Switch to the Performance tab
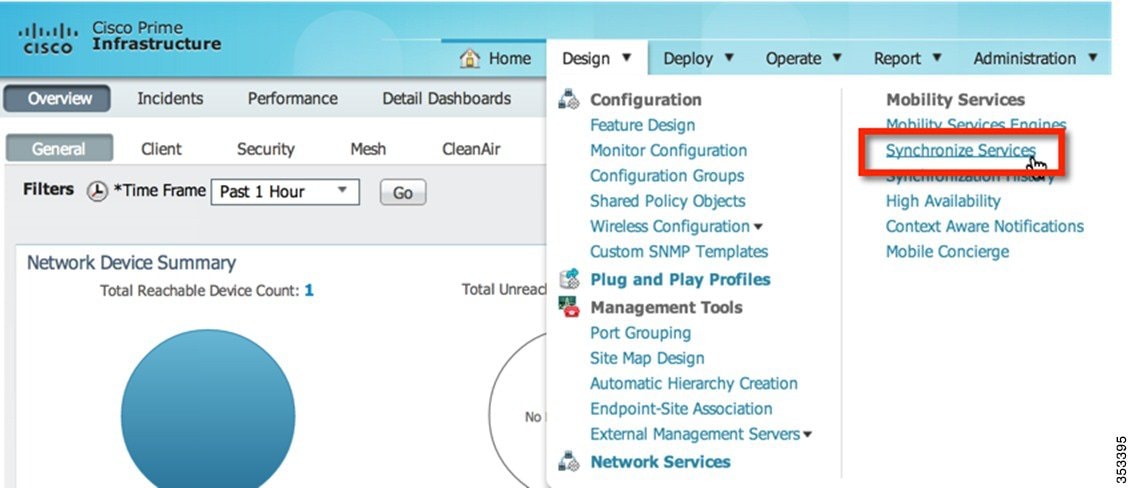Viewport: 1129px width, 488px height. coord(292,99)
